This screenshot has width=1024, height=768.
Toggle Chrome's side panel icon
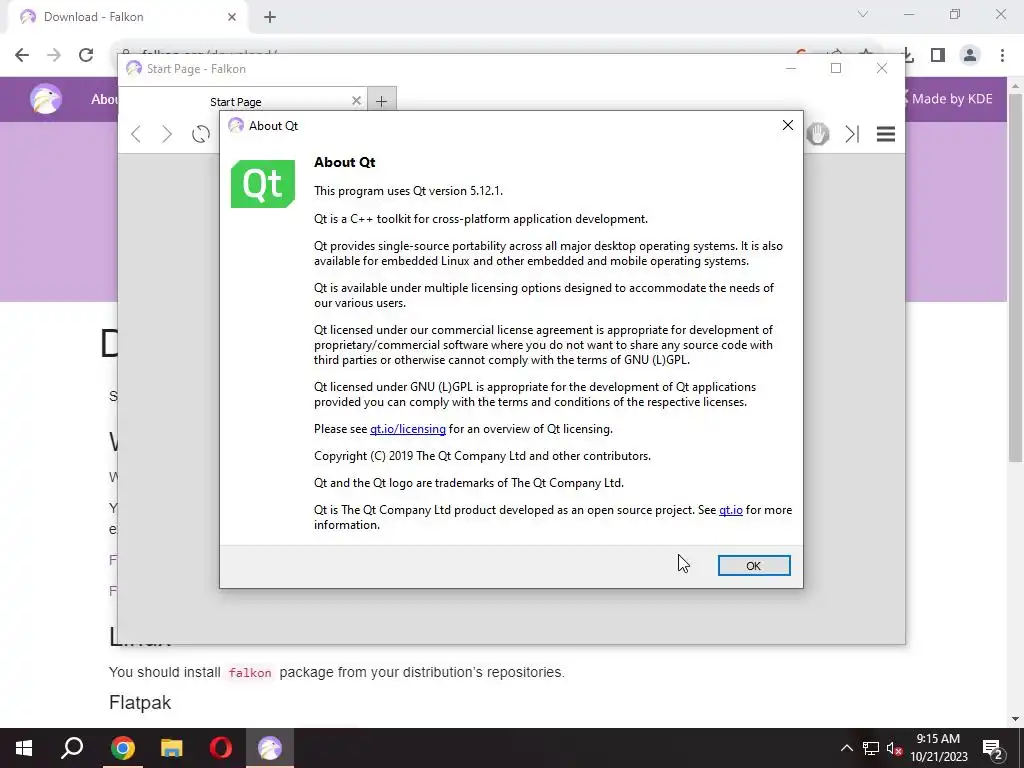click(x=938, y=55)
